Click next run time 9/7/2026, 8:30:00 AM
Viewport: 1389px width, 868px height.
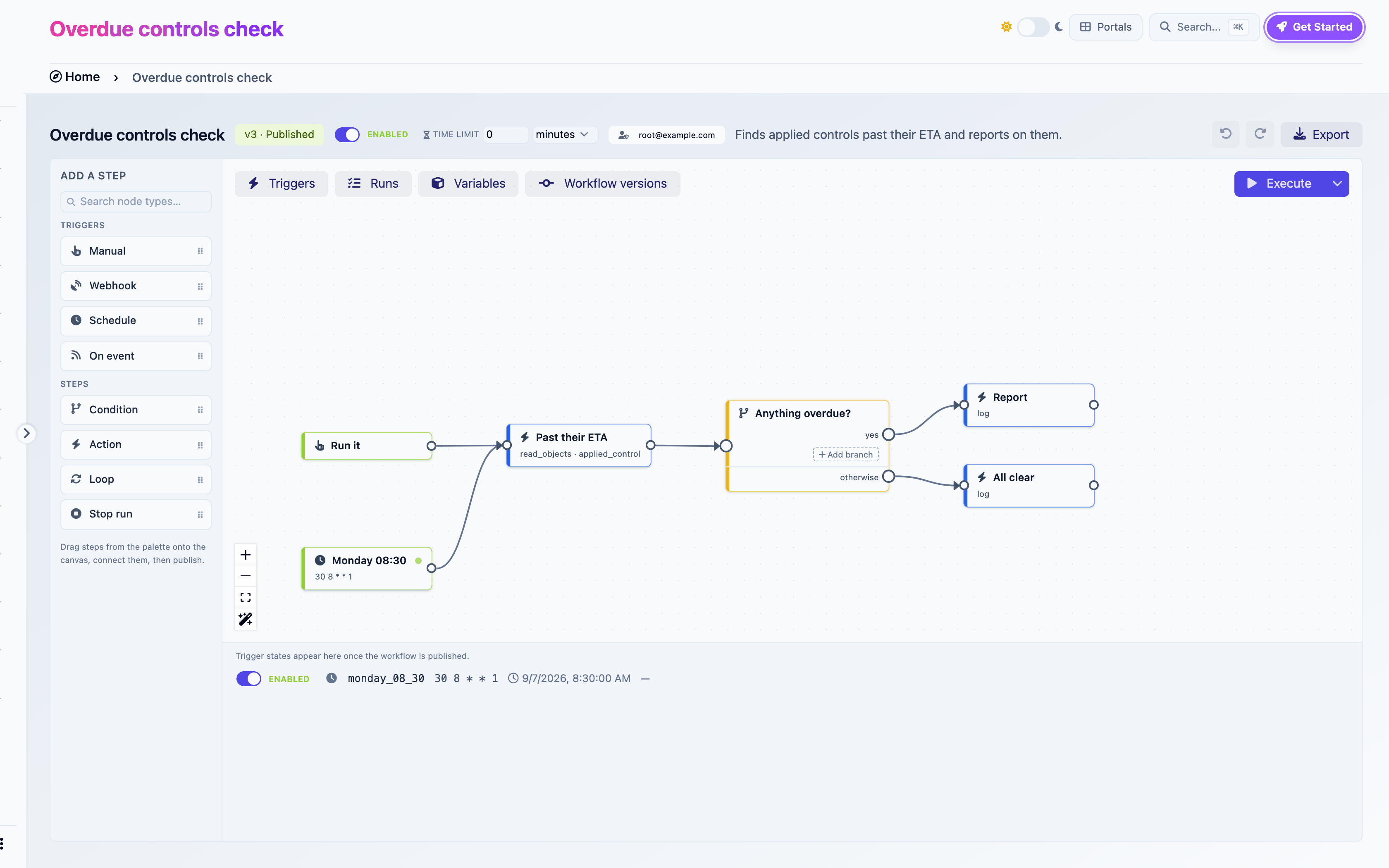pyautogui.click(x=576, y=679)
